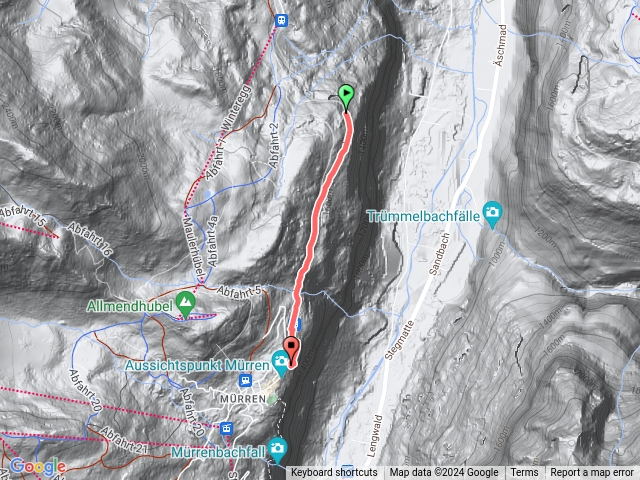
Task: Open the map Terms link
Action: pos(524,473)
